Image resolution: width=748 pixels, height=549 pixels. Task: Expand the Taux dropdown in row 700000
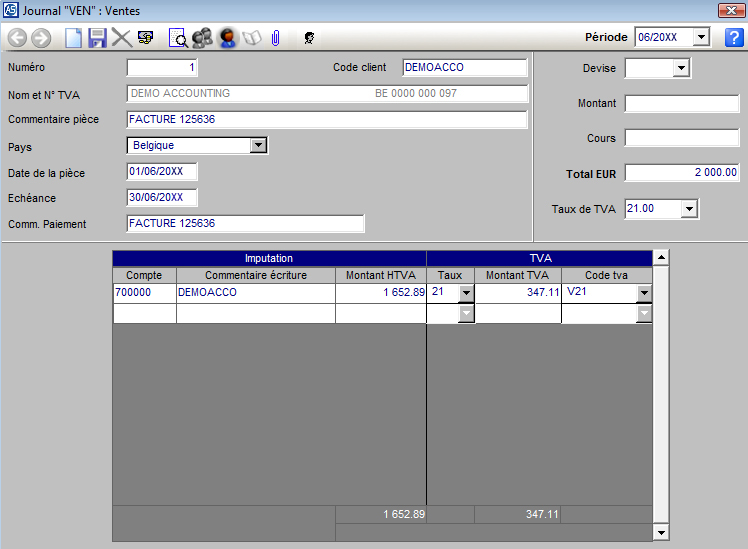pyautogui.click(x=466, y=293)
